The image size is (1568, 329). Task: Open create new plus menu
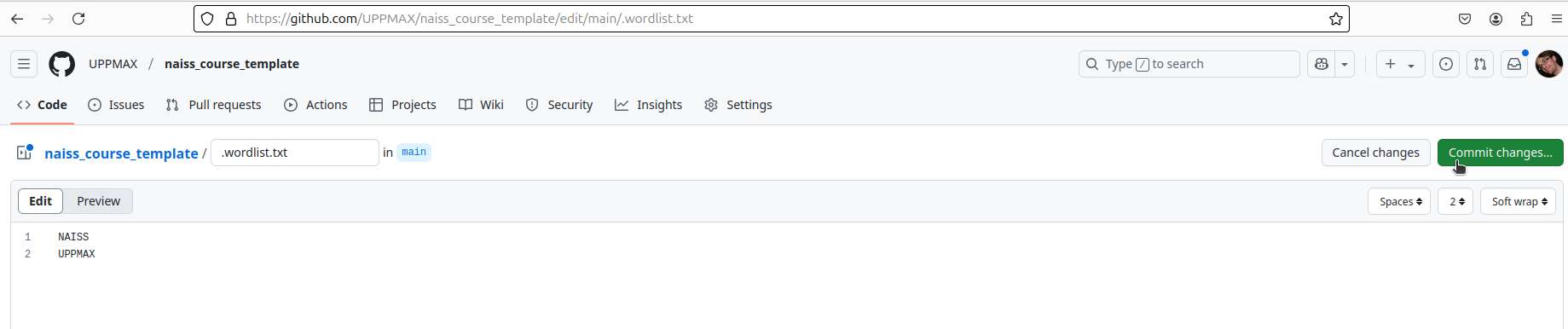click(1400, 64)
